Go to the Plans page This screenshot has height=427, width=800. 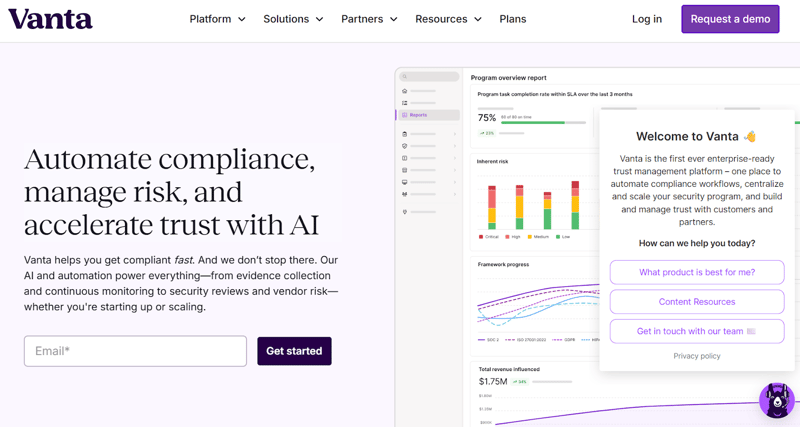click(513, 19)
